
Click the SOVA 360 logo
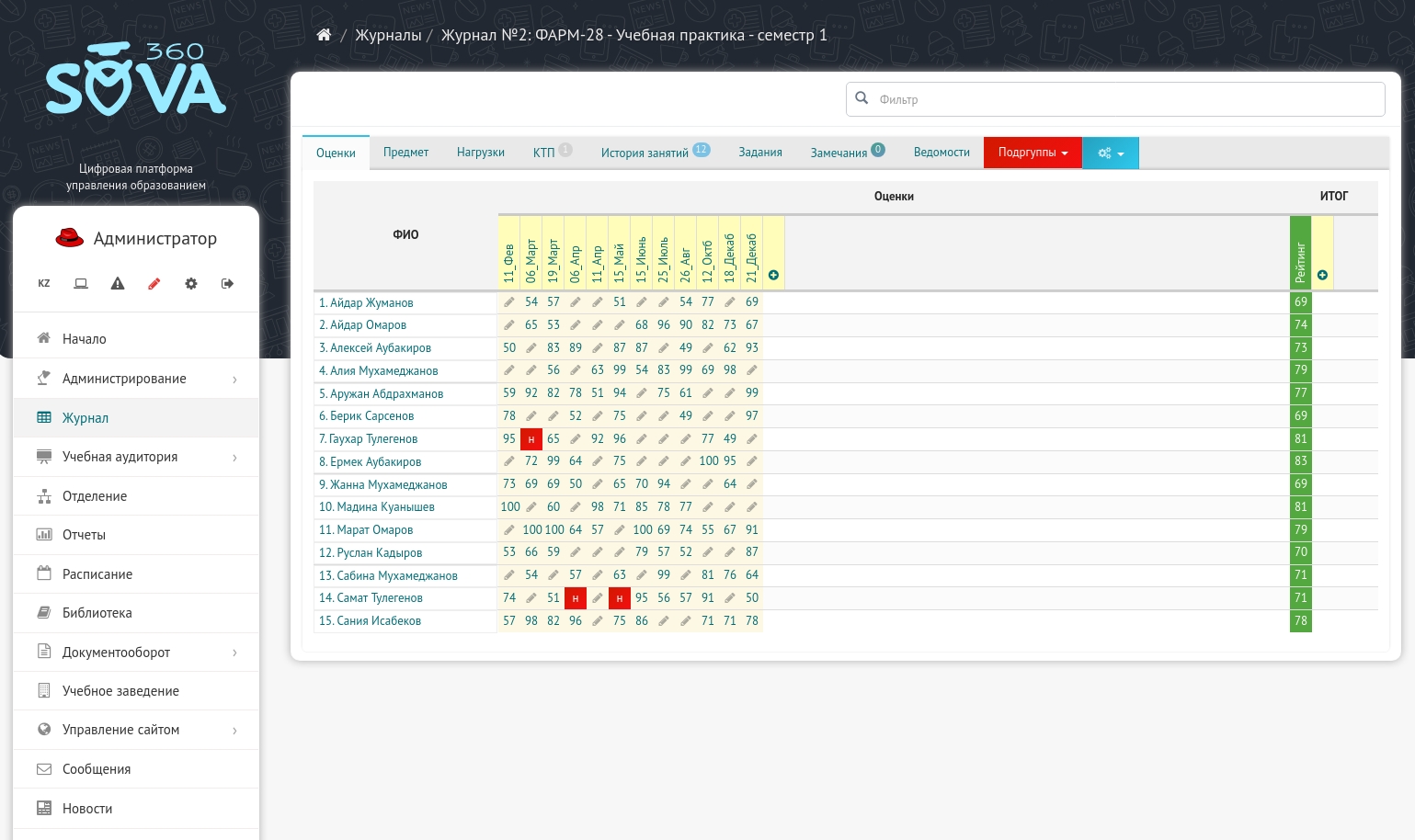136,79
